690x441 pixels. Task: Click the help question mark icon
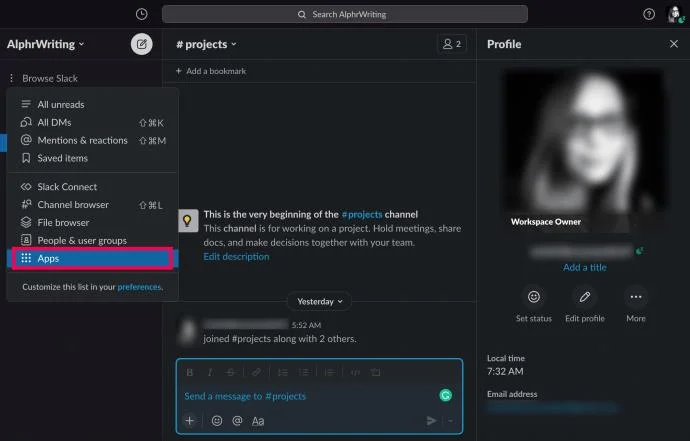(649, 14)
